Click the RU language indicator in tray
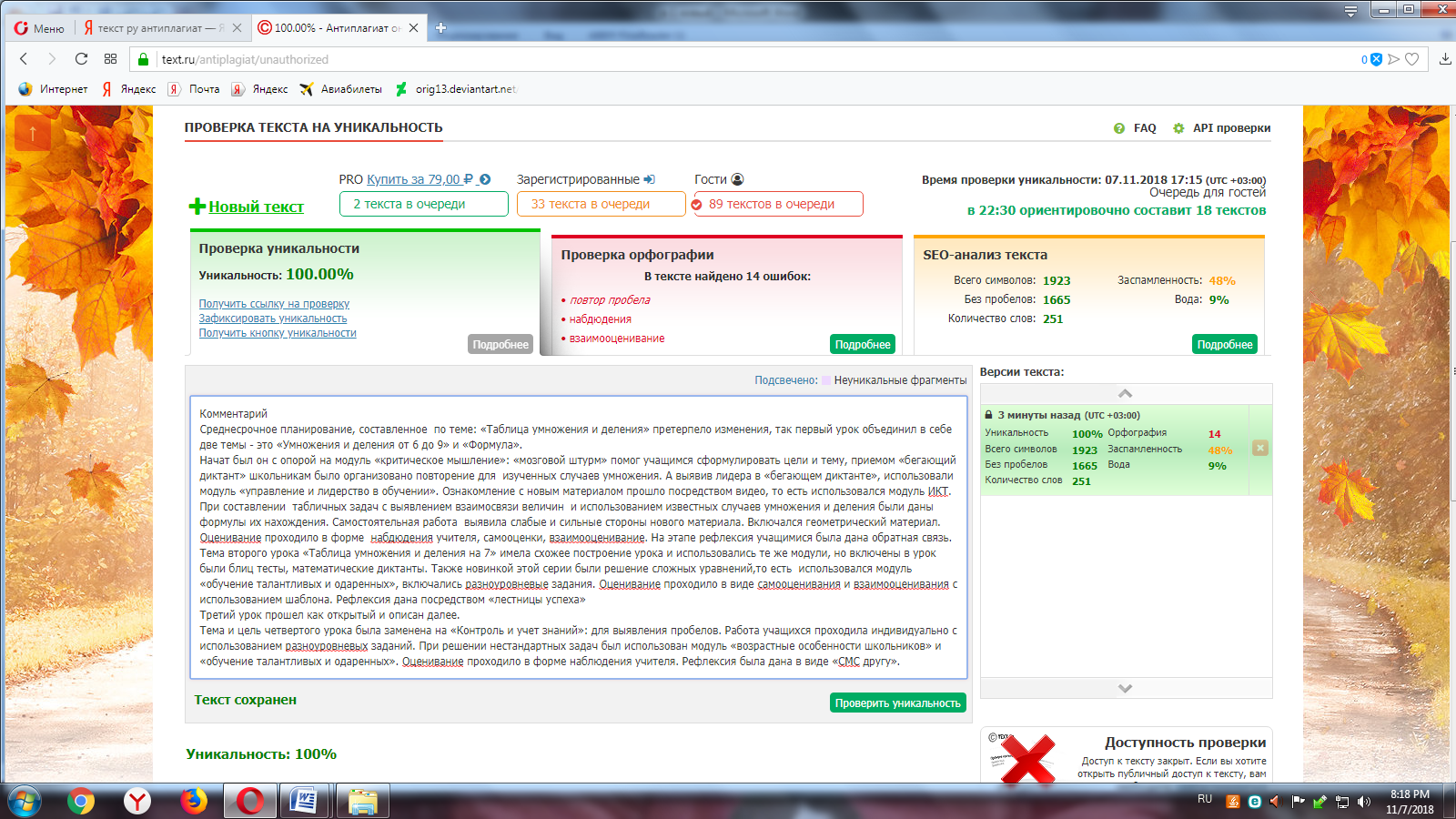Screen dimensions: 1456x819 pyautogui.click(x=1205, y=799)
